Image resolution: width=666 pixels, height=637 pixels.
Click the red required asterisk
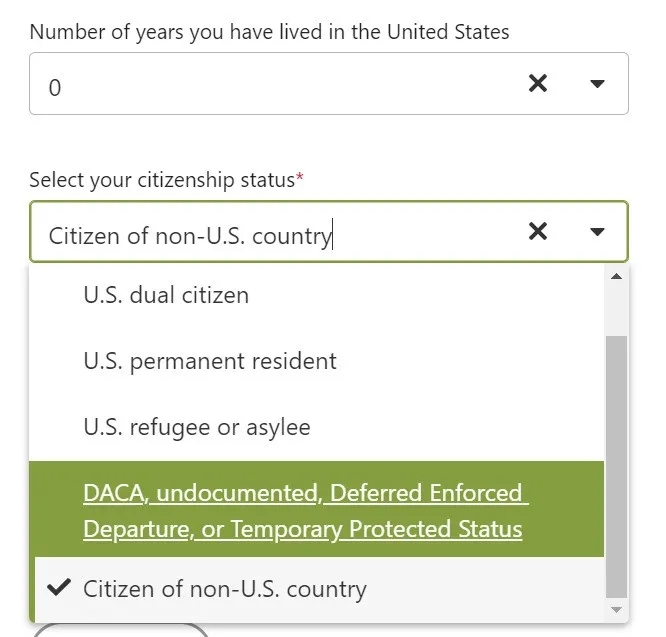[x=300, y=178]
